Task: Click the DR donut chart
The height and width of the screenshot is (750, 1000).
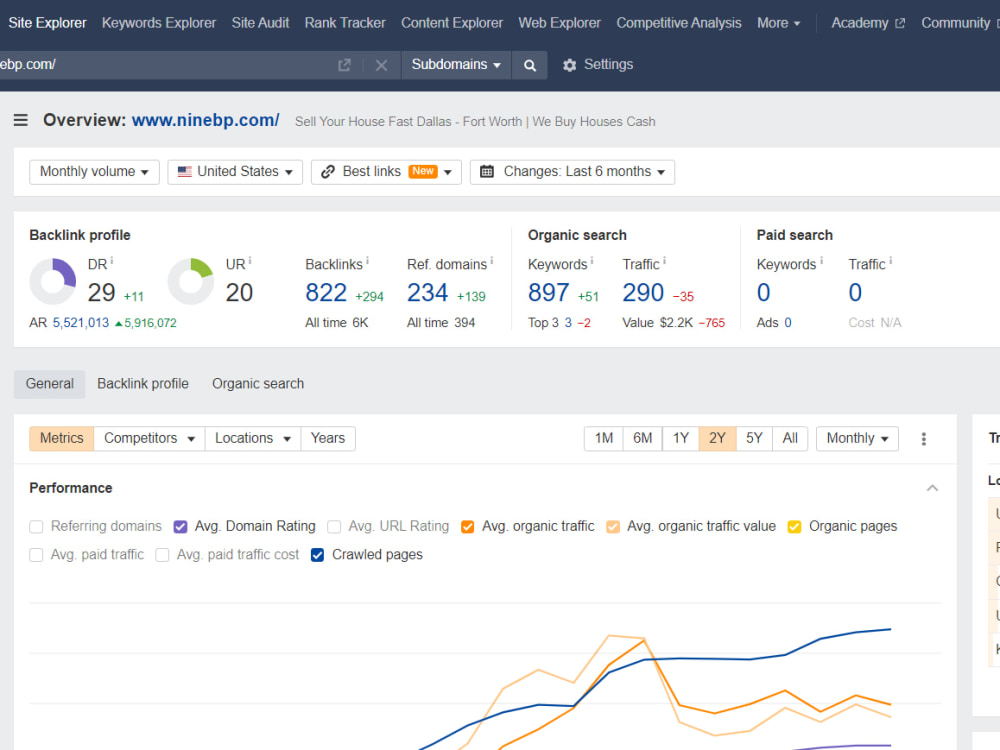Action: click(x=53, y=281)
